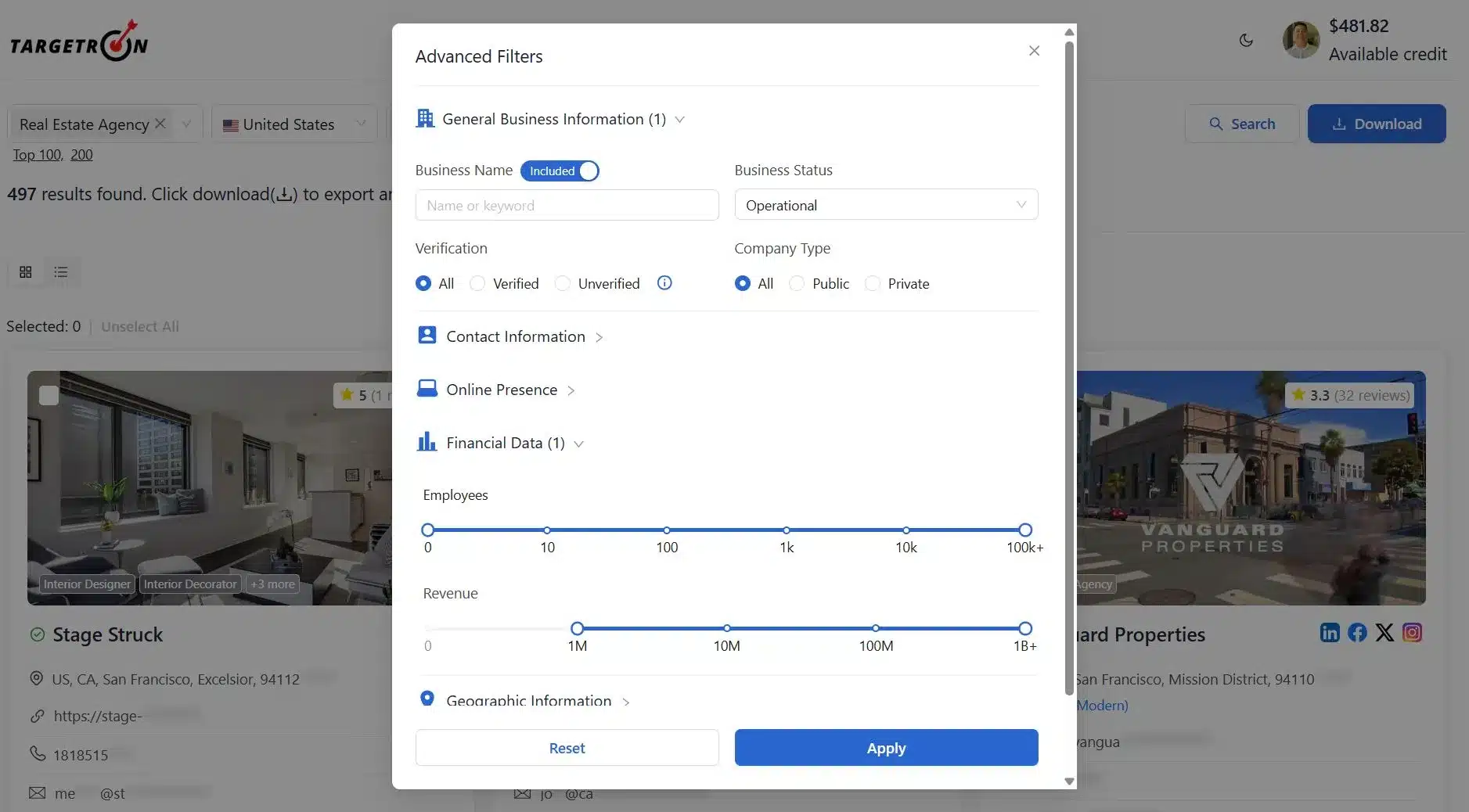Click the Reset button

[x=567, y=748]
